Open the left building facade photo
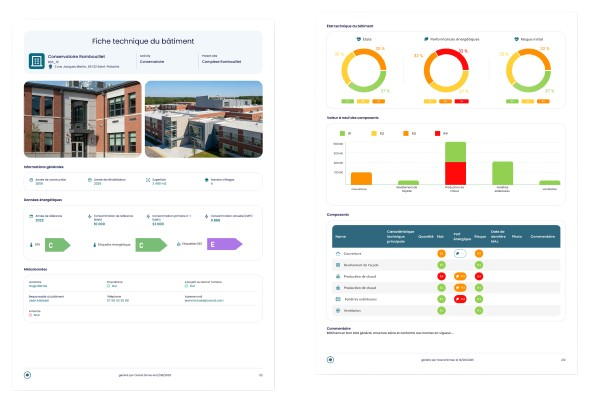The height and width of the screenshot is (415, 602). (82, 118)
